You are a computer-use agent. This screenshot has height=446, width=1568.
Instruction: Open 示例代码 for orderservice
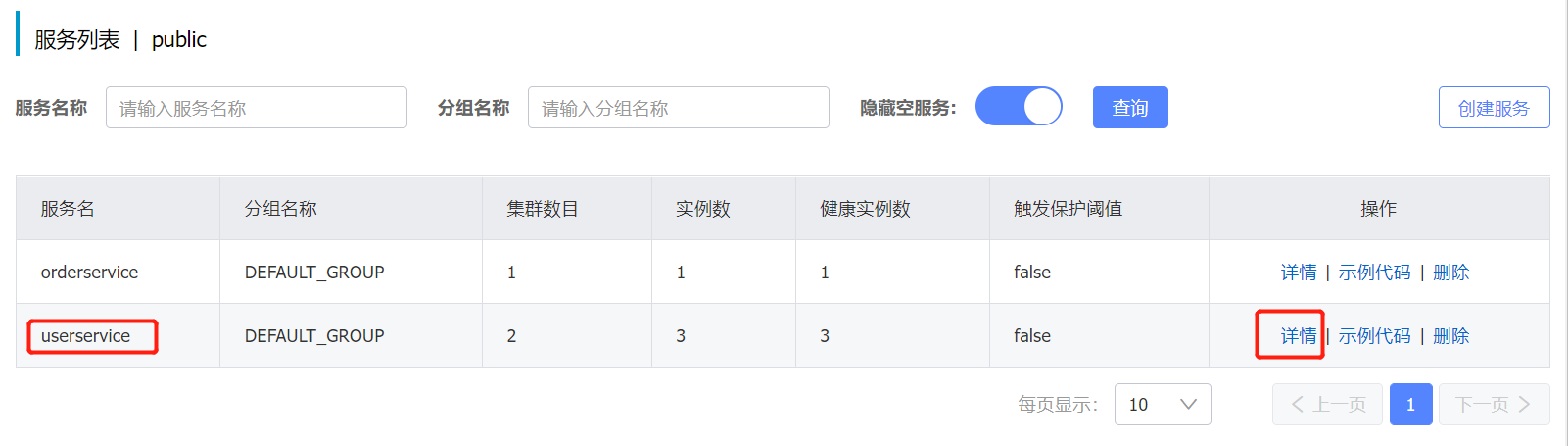[x=1374, y=273]
